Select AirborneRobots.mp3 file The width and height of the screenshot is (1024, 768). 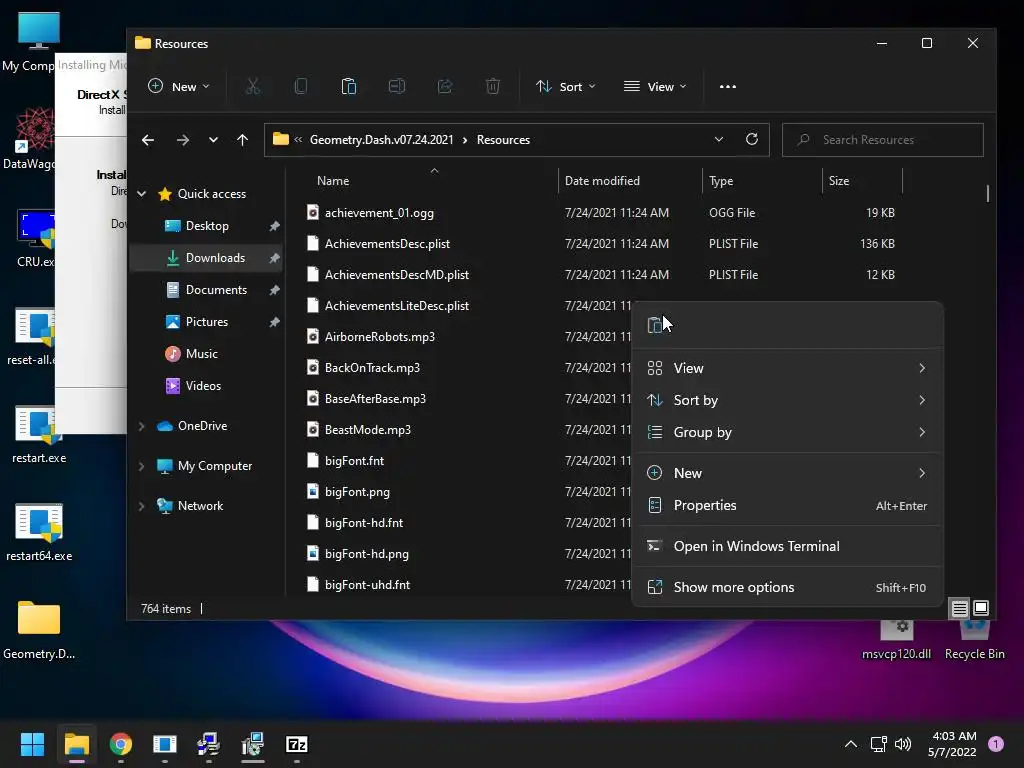[379, 337]
